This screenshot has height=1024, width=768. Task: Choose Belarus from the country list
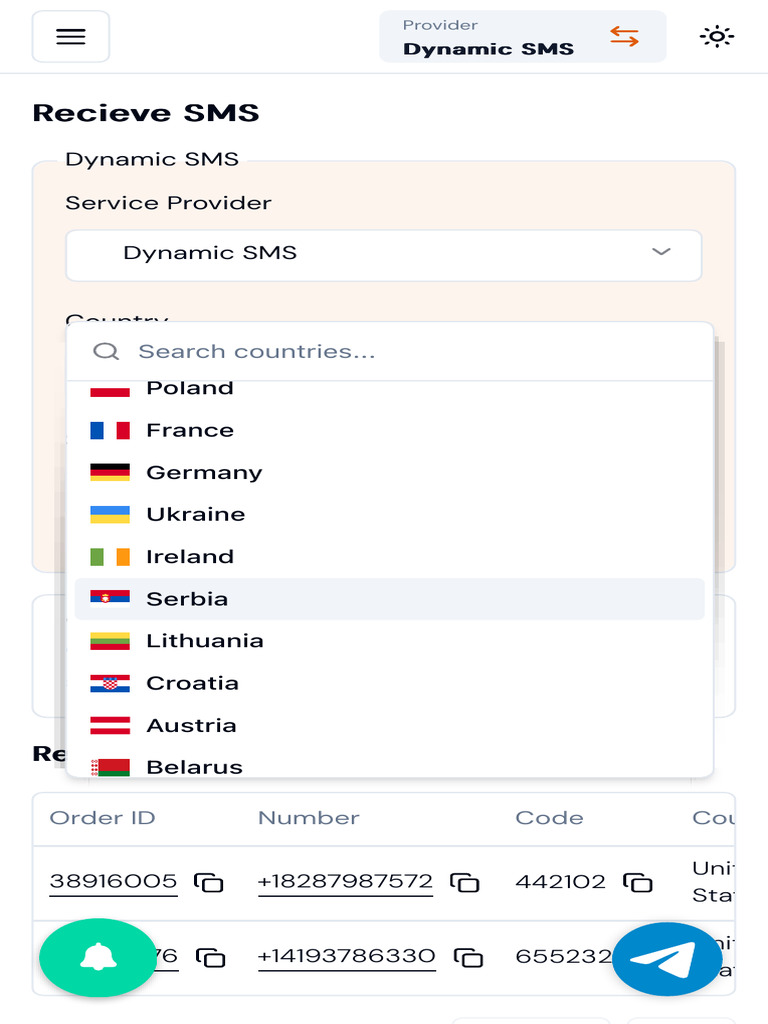pyautogui.click(x=389, y=763)
